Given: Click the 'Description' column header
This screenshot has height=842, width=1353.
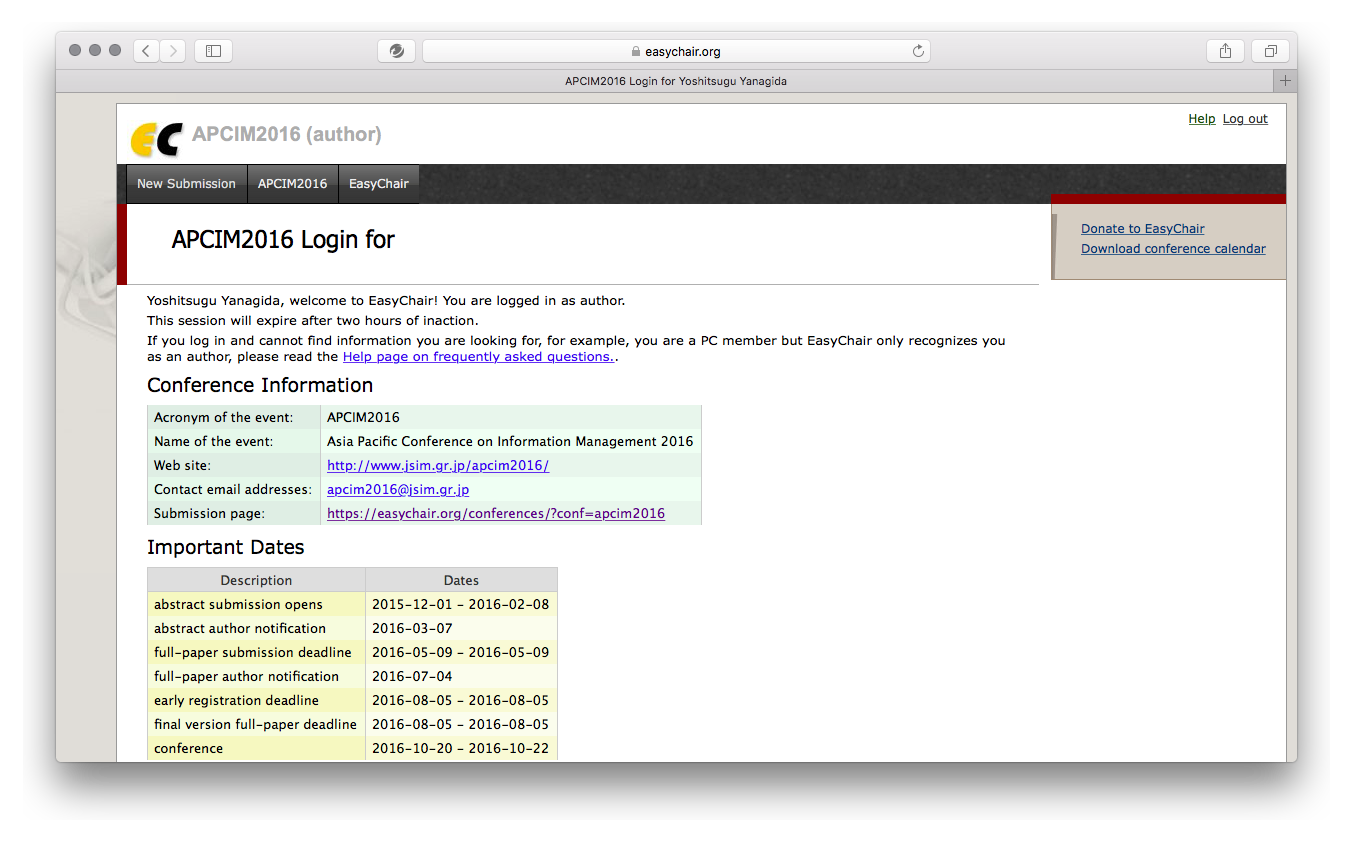Looking at the screenshot, I should [256, 580].
